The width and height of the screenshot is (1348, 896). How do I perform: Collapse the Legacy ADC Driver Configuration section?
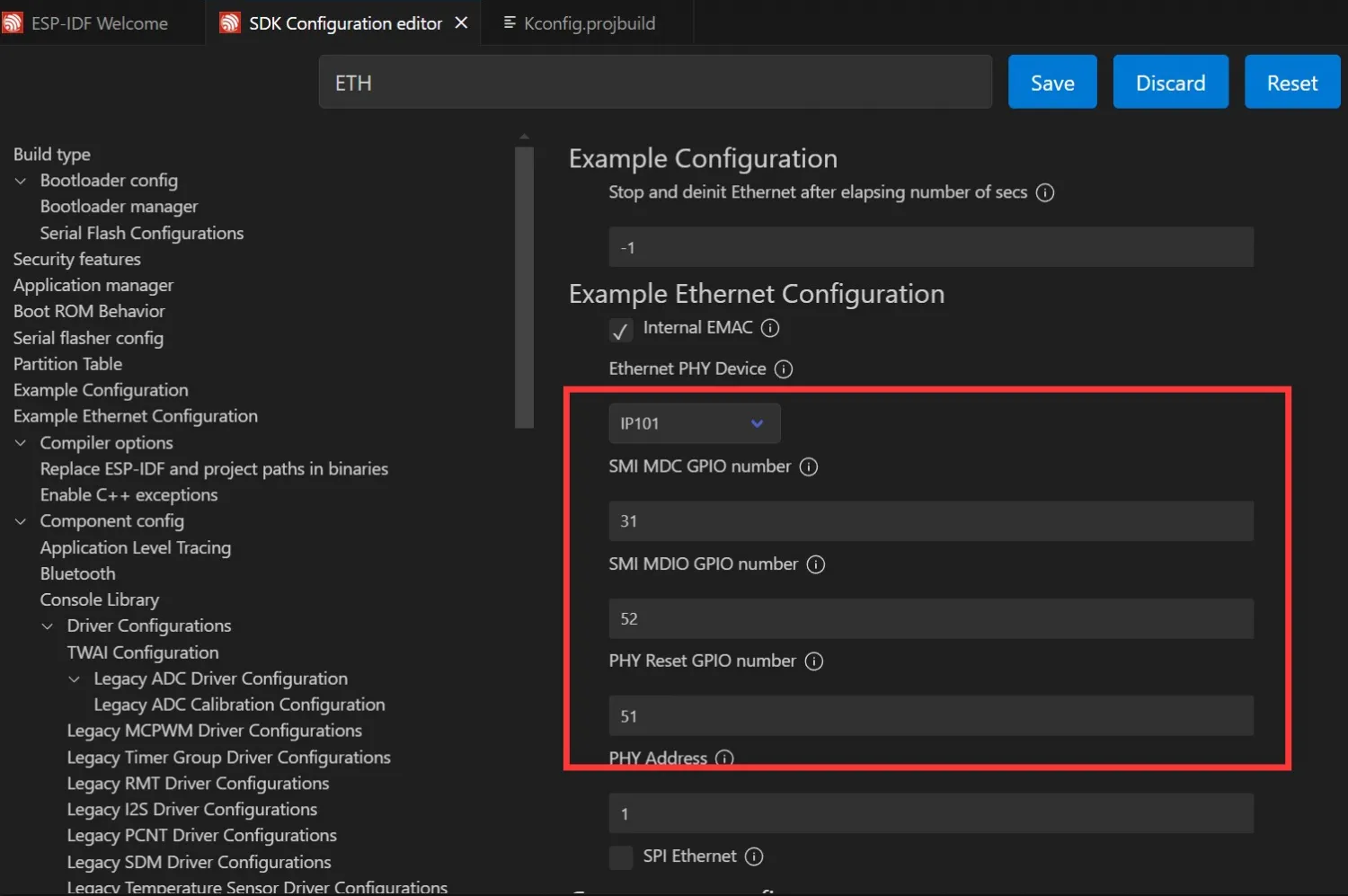point(74,679)
